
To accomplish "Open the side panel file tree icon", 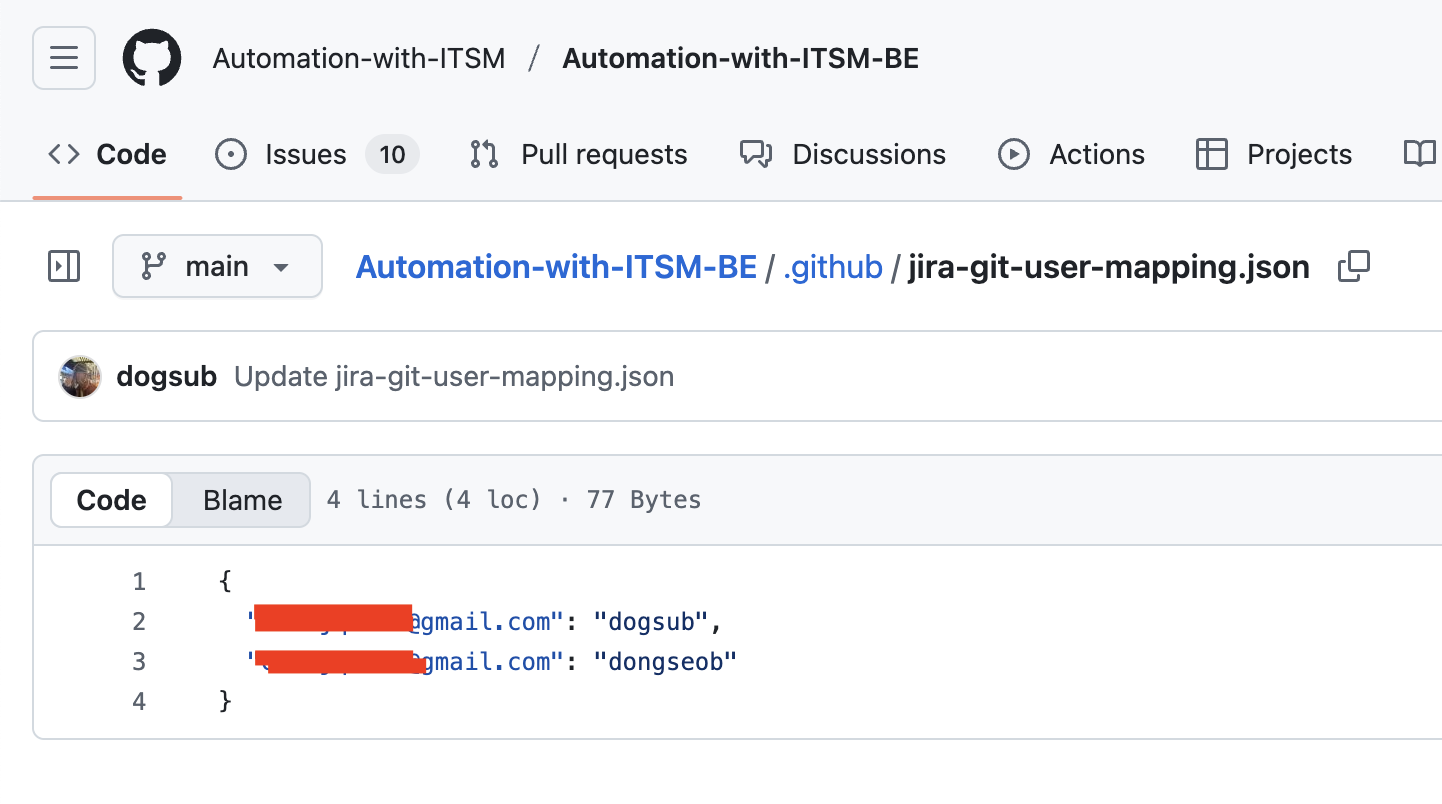I will click(63, 266).
